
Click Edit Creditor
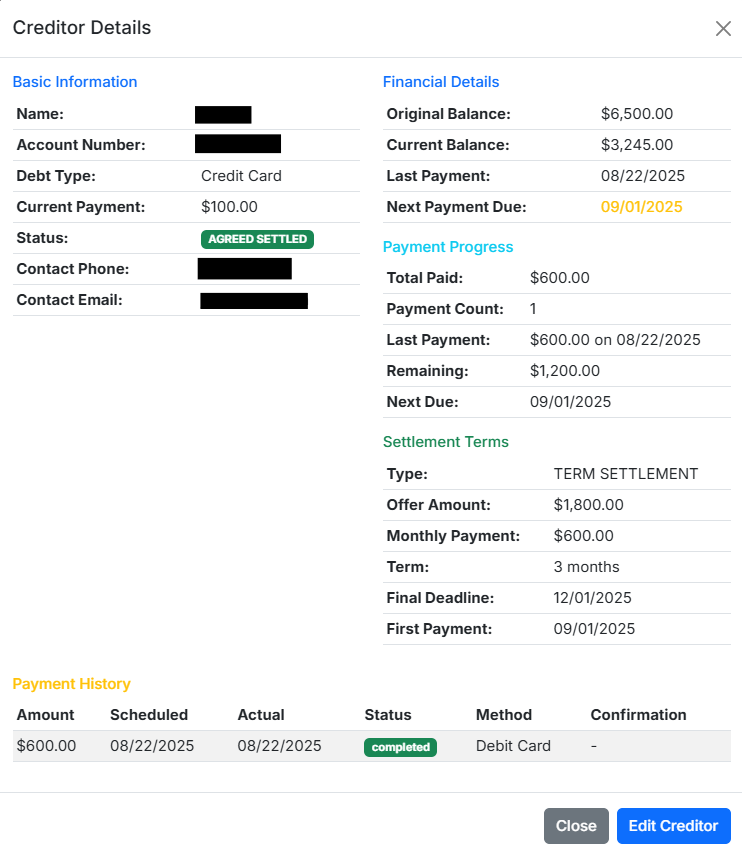673,825
